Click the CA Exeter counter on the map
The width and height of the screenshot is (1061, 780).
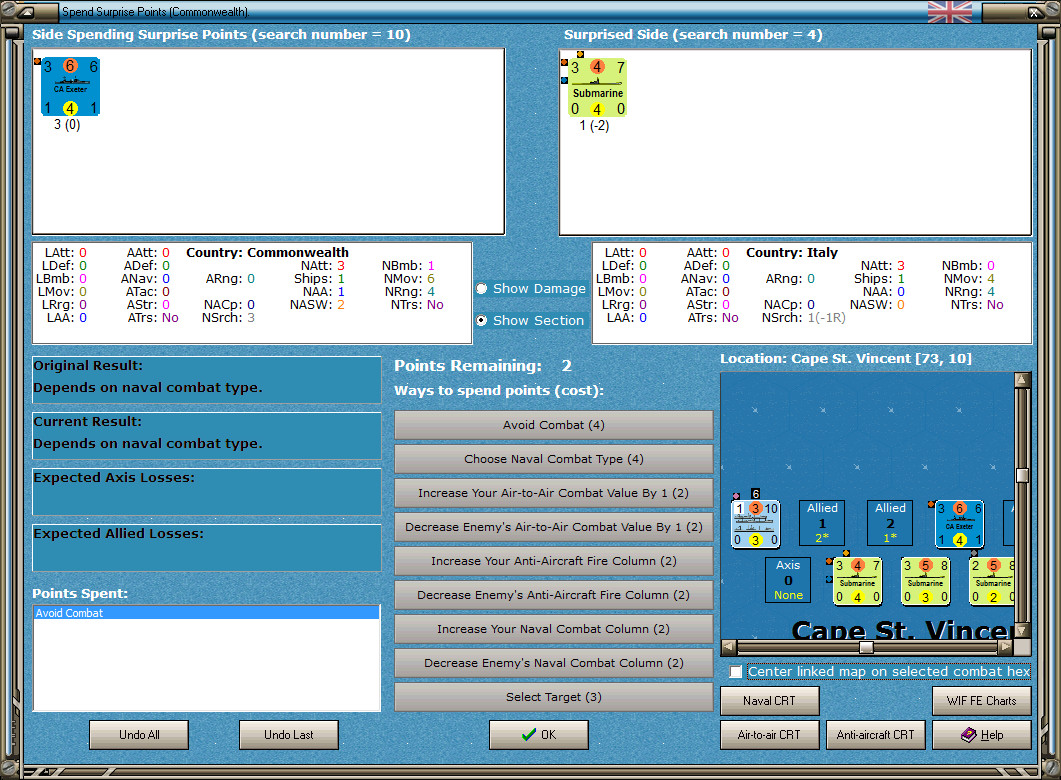click(x=960, y=524)
